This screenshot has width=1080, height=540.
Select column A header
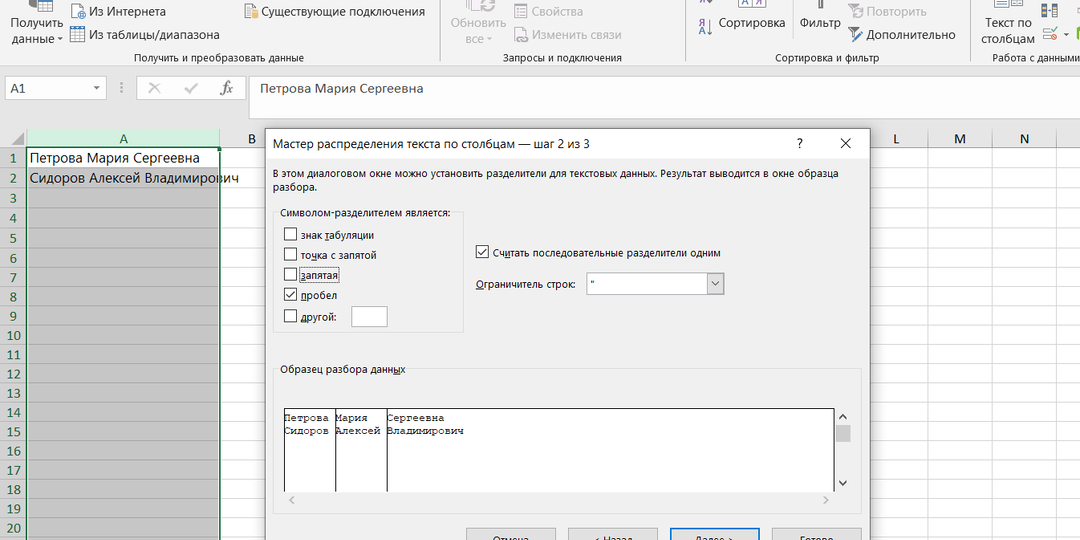[123, 138]
